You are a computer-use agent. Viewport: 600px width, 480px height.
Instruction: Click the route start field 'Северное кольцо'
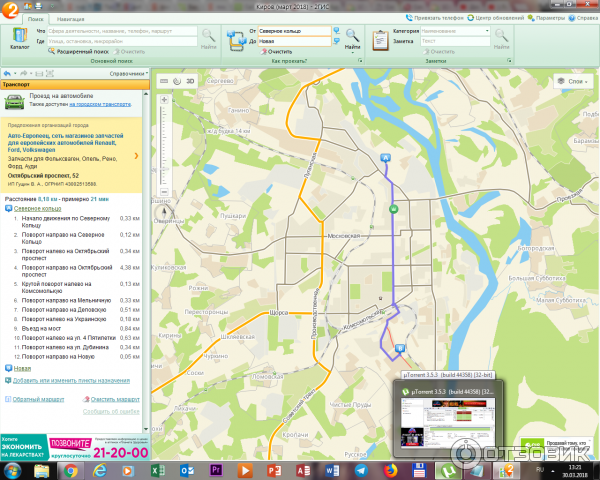[x=292, y=31]
